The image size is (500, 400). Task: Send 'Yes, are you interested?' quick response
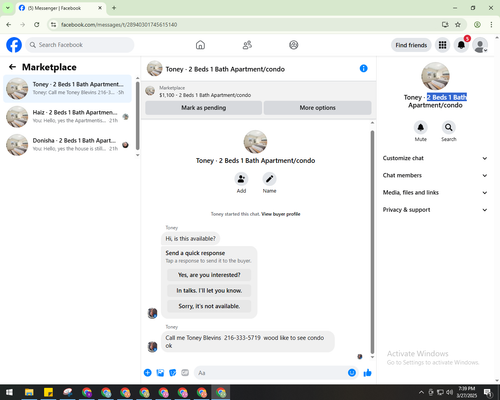[x=209, y=275]
